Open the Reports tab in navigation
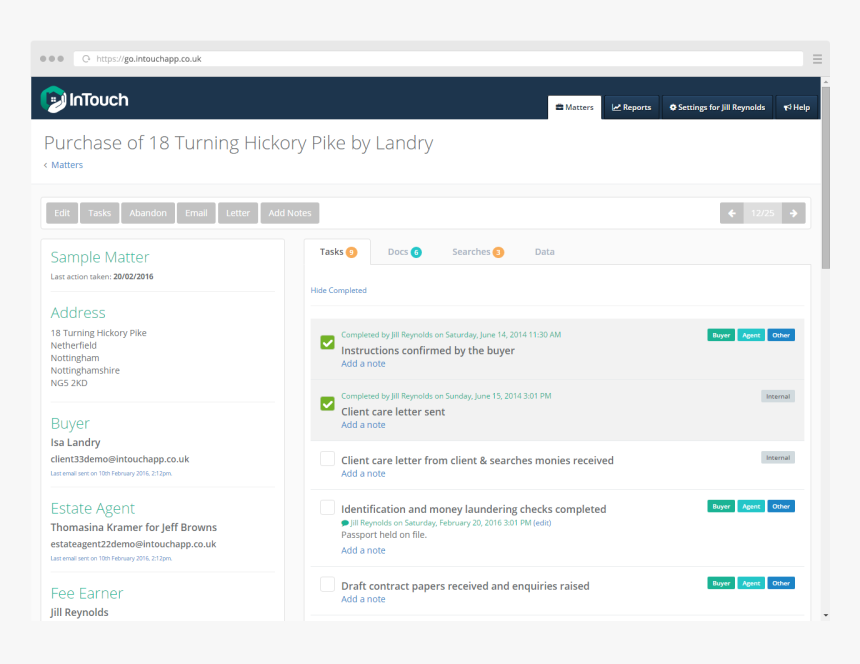 click(x=631, y=107)
